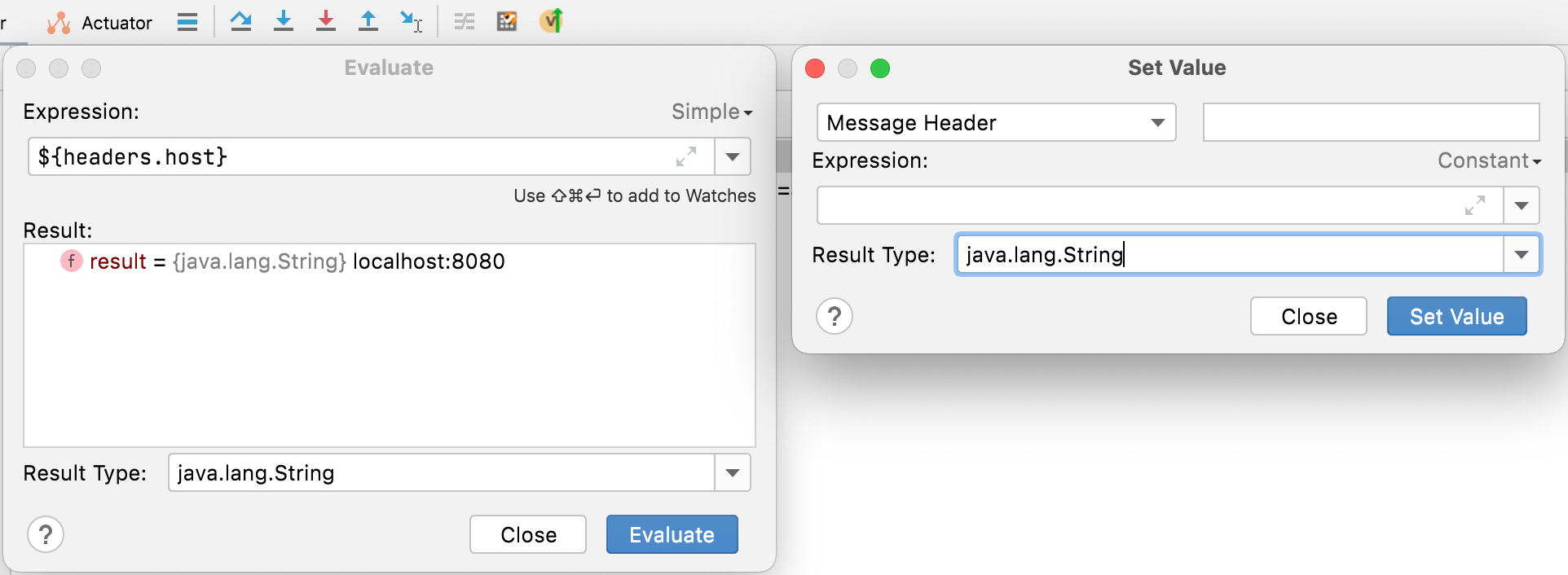Screen dimensions: 1568x575
Task: Open expression history dropdown in Evaluate dialog
Action: (733, 156)
